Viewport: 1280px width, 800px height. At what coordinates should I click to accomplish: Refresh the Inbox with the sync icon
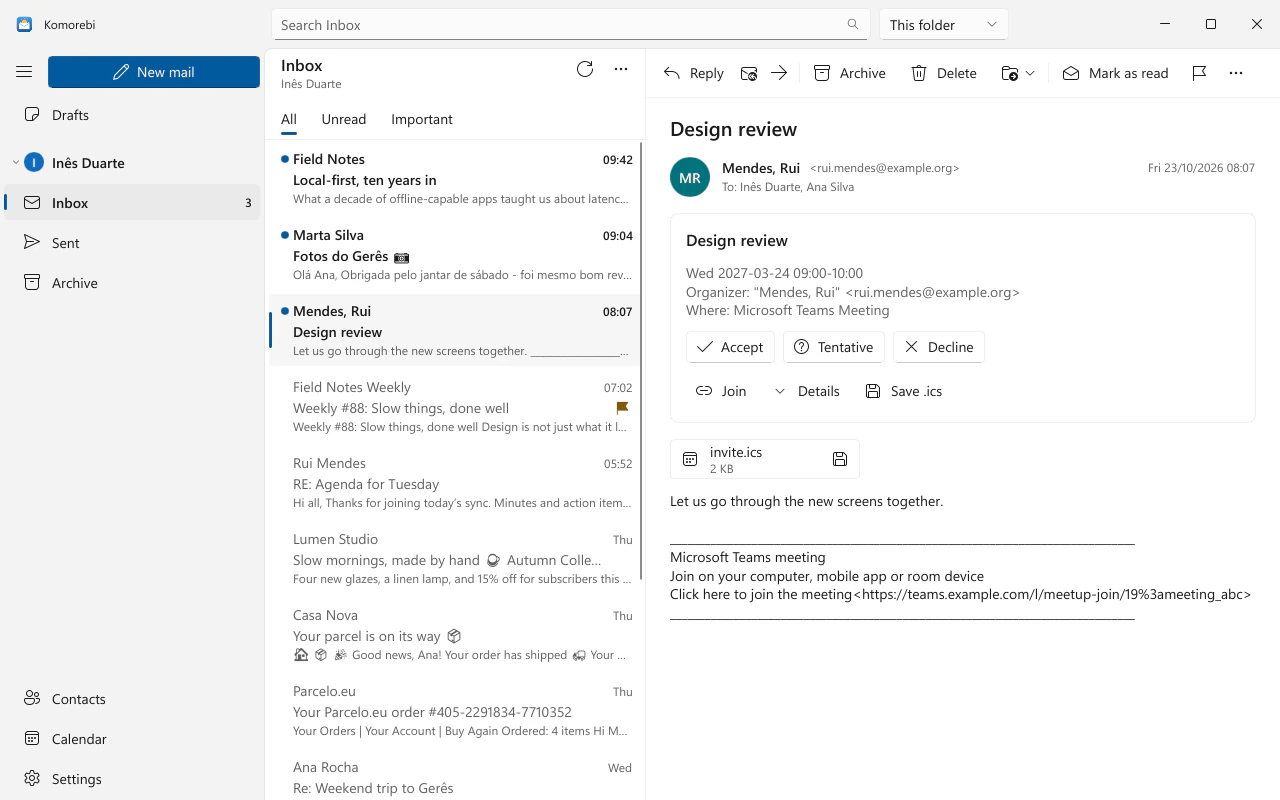pyautogui.click(x=585, y=69)
